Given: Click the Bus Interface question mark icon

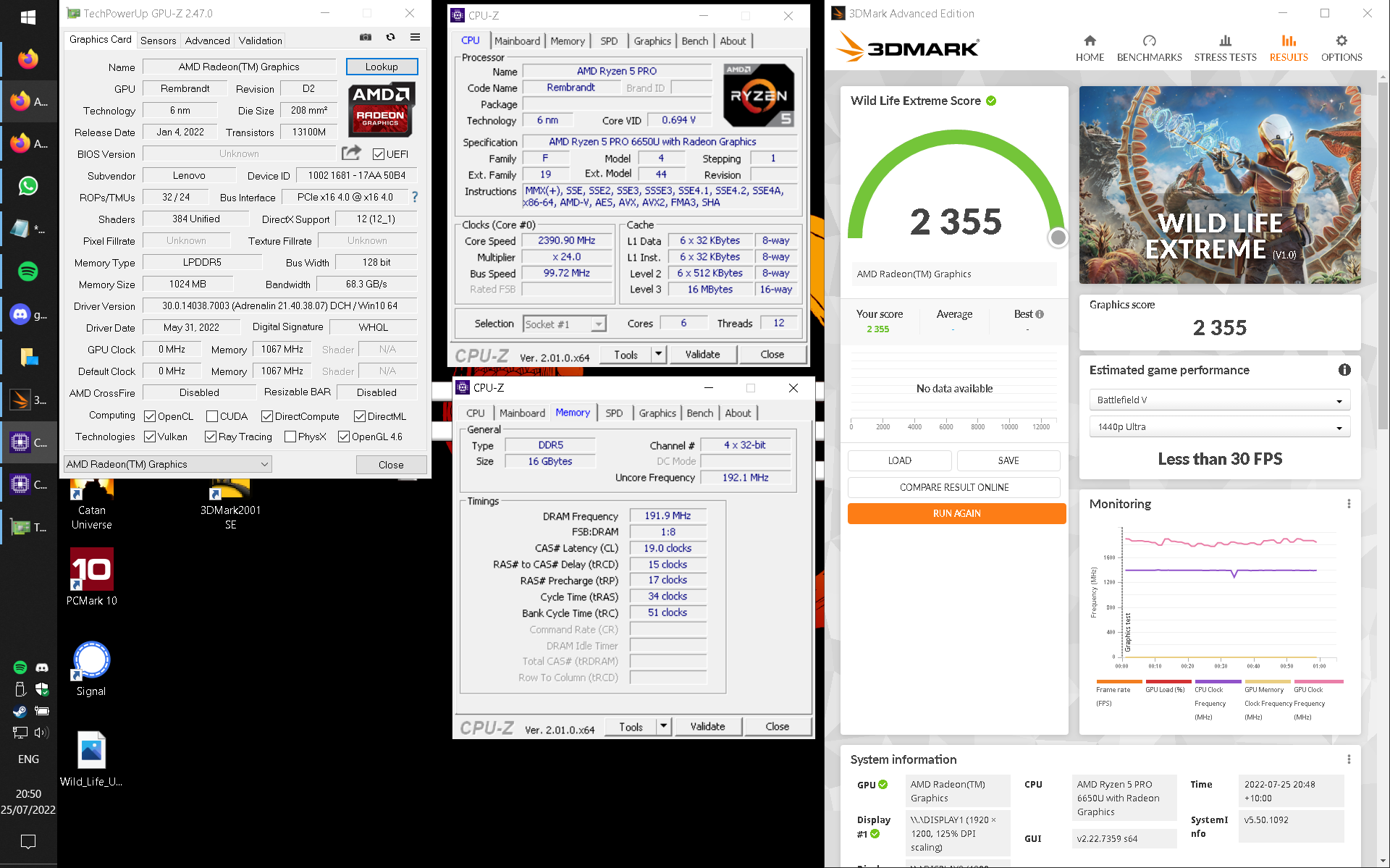Looking at the screenshot, I should [415, 197].
